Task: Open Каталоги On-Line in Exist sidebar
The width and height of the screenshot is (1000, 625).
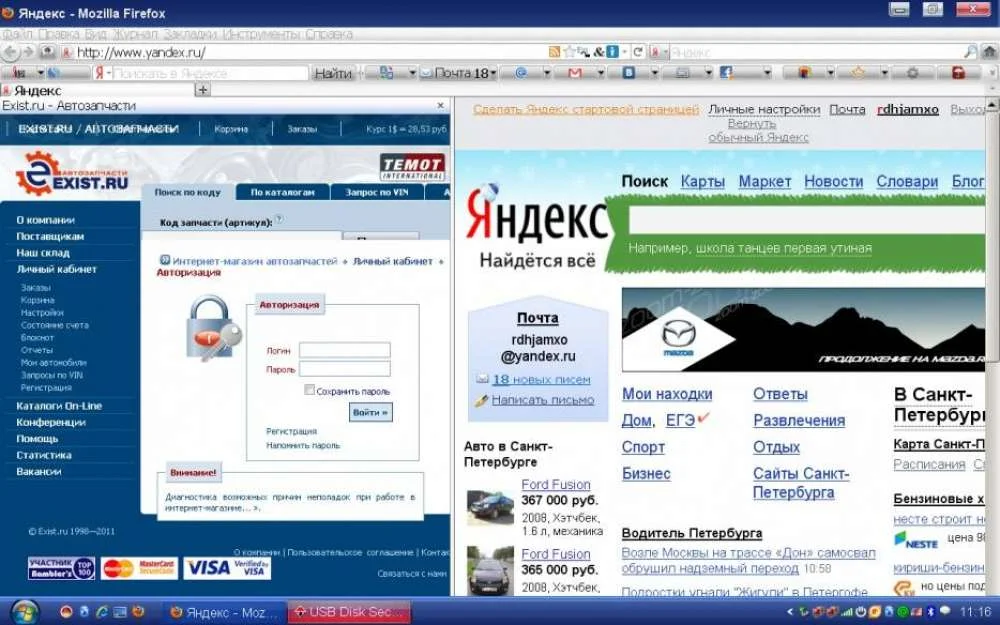Action: 59,406
